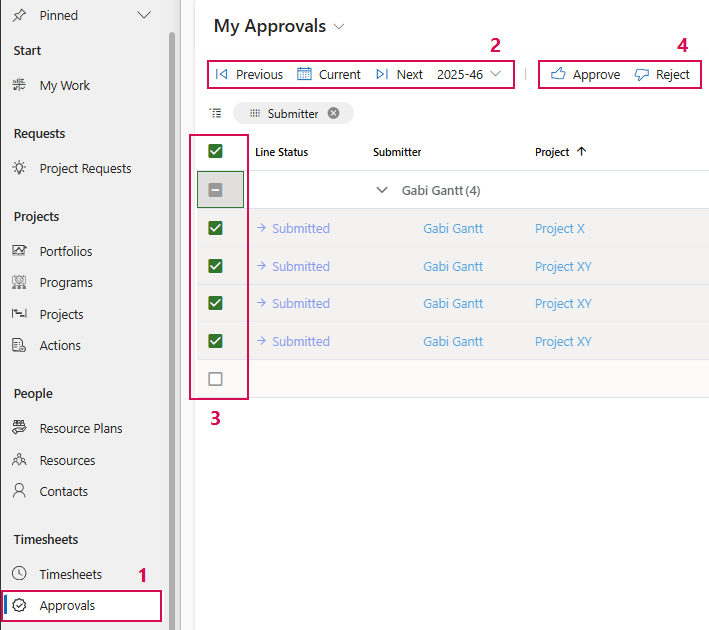
Task: Go to the Previous period
Action: pos(249,74)
